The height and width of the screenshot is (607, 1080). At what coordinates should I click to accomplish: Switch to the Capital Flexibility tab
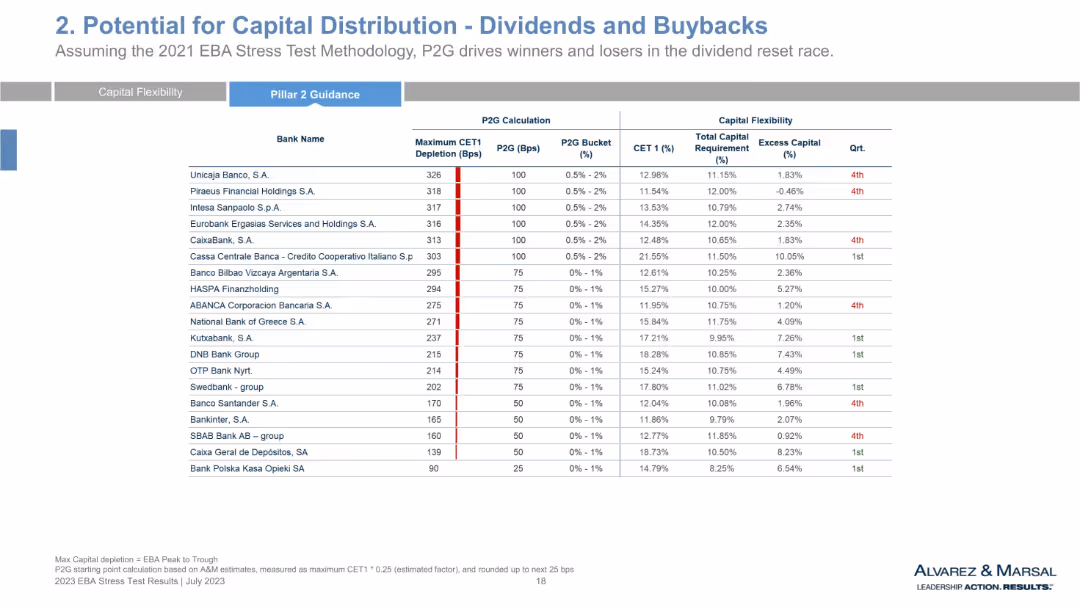pos(140,92)
